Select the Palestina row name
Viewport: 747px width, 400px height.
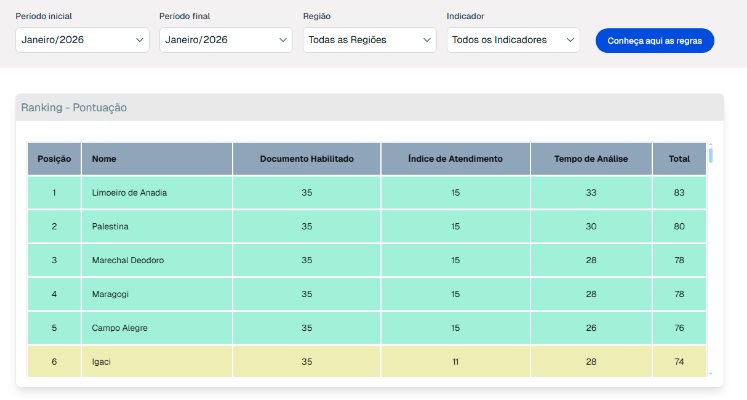click(x=111, y=226)
